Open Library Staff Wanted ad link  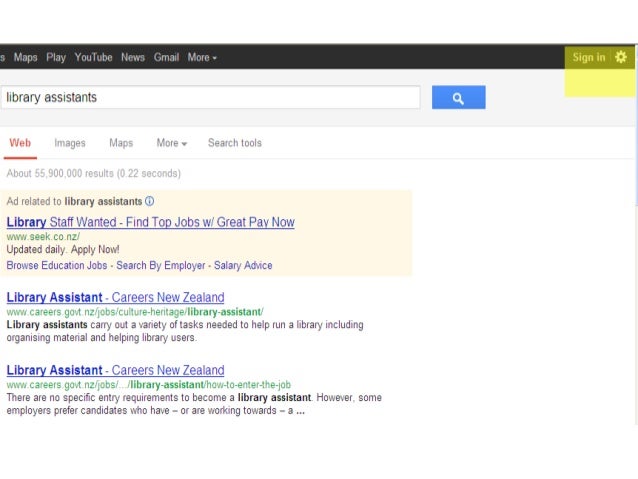click(151, 222)
